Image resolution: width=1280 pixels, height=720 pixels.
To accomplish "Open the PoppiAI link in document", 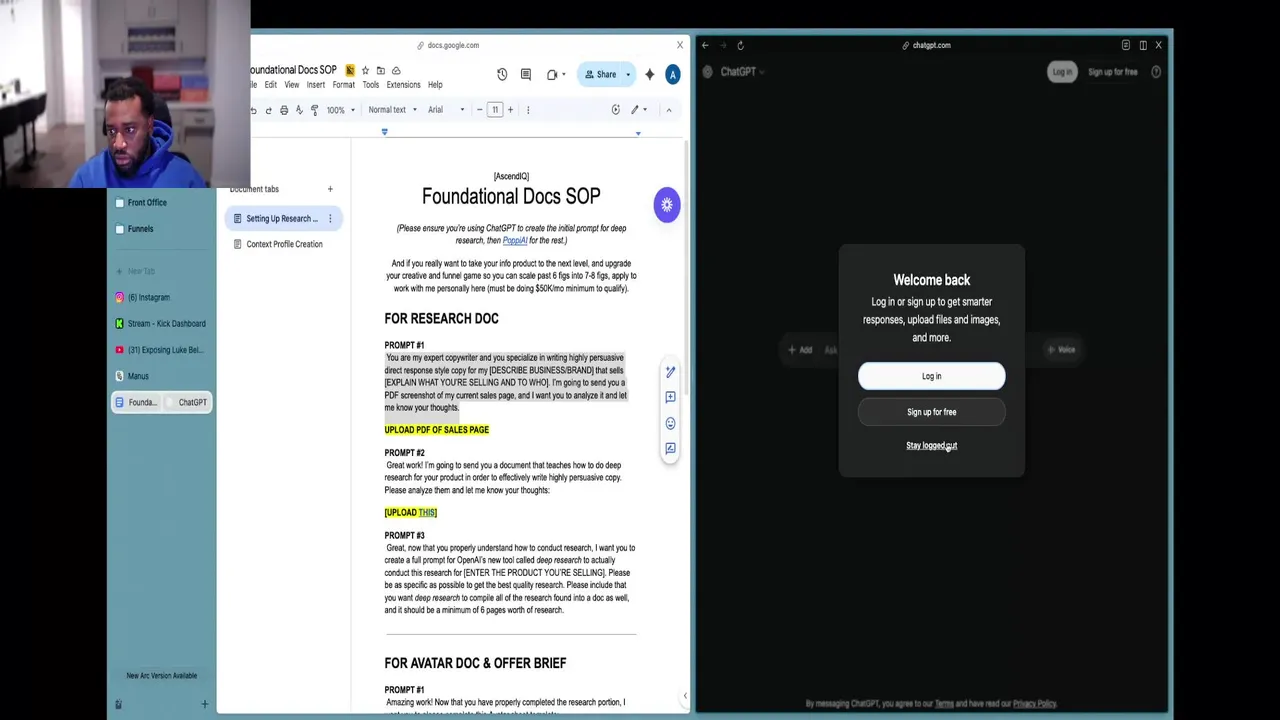I will click(x=514, y=241).
